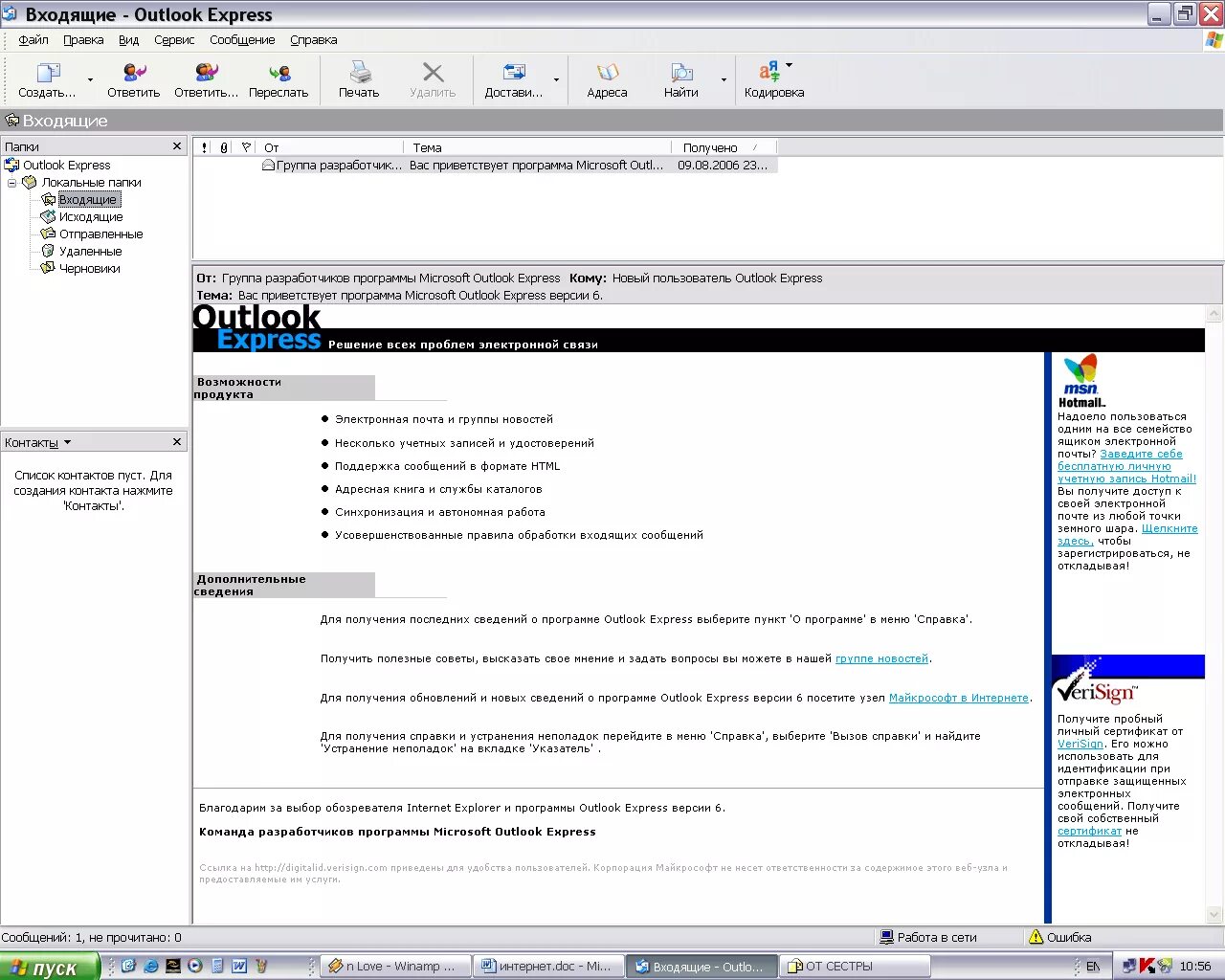Sort message list by Тема column

(x=539, y=147)
